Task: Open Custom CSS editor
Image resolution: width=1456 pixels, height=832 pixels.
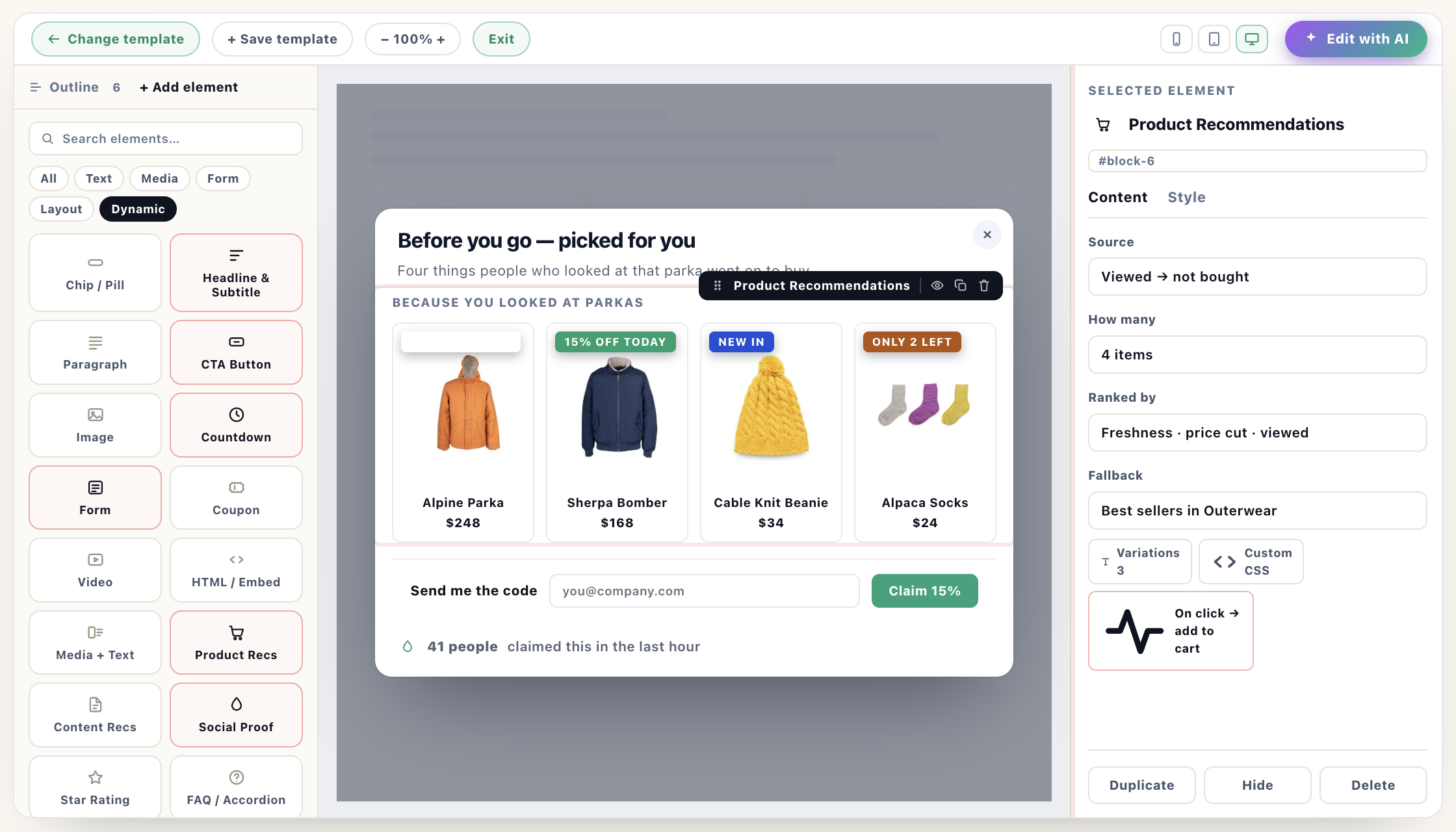Action: (1251, 562)
